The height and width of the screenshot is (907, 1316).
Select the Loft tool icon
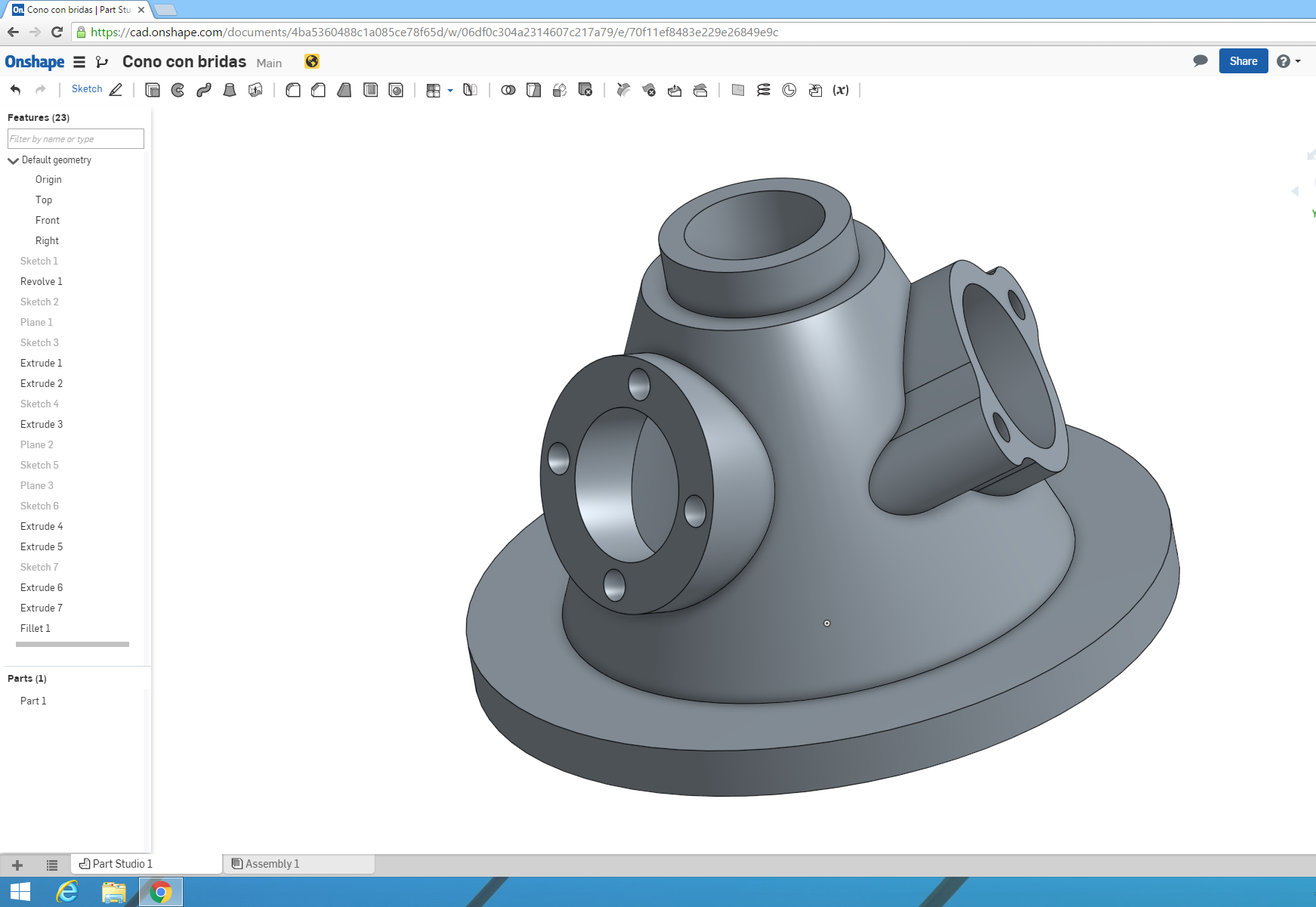[230, 90]
